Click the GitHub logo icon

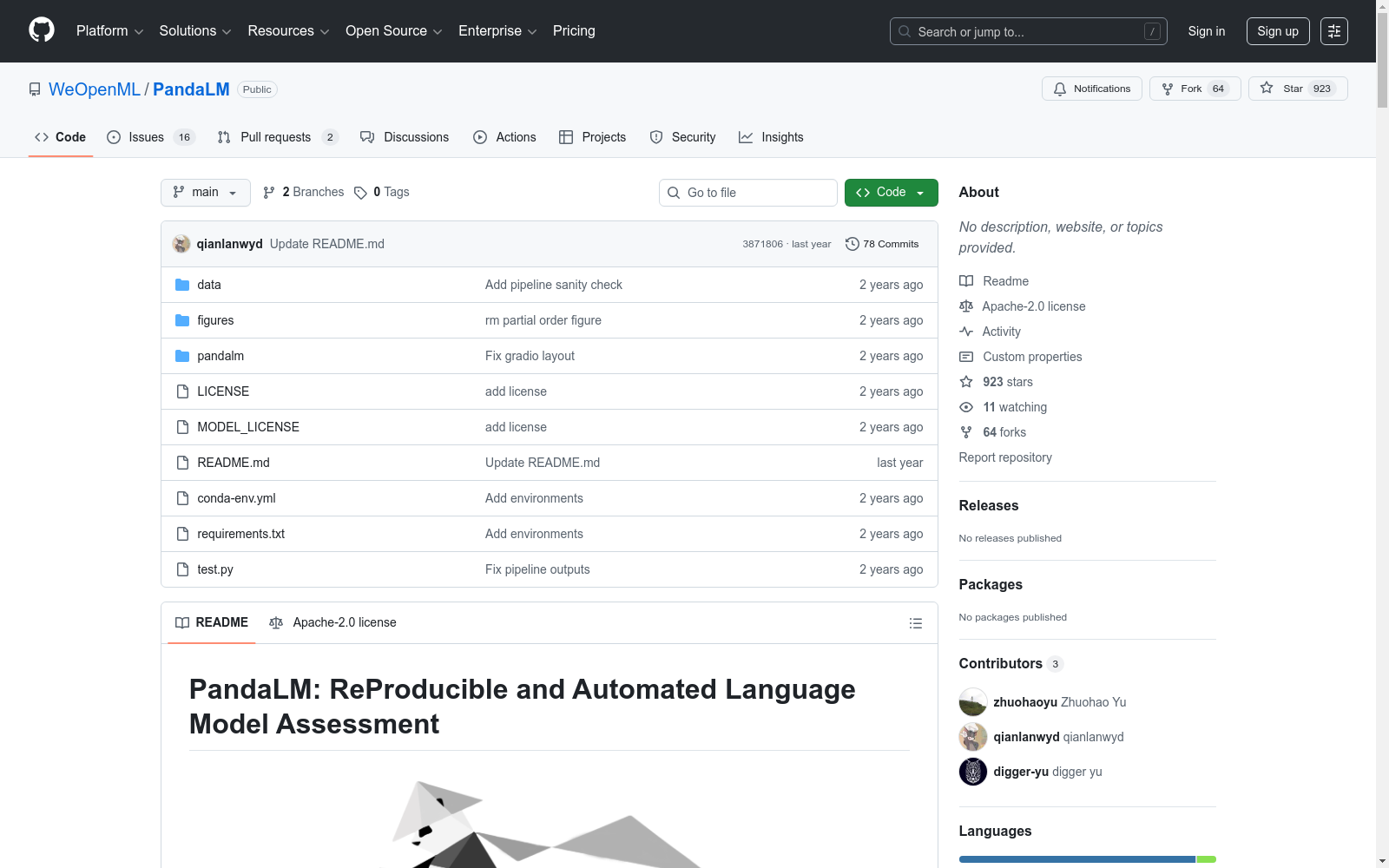click(x=42, y=30)
